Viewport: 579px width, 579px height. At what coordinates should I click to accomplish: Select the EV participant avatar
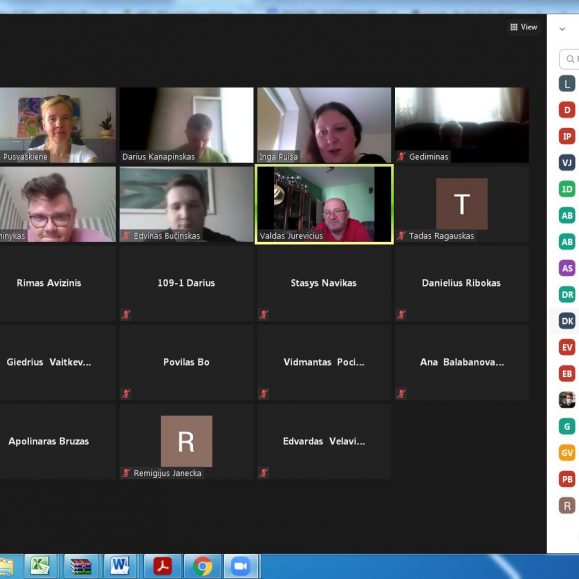pyautogui.click(x=567, y=347)
